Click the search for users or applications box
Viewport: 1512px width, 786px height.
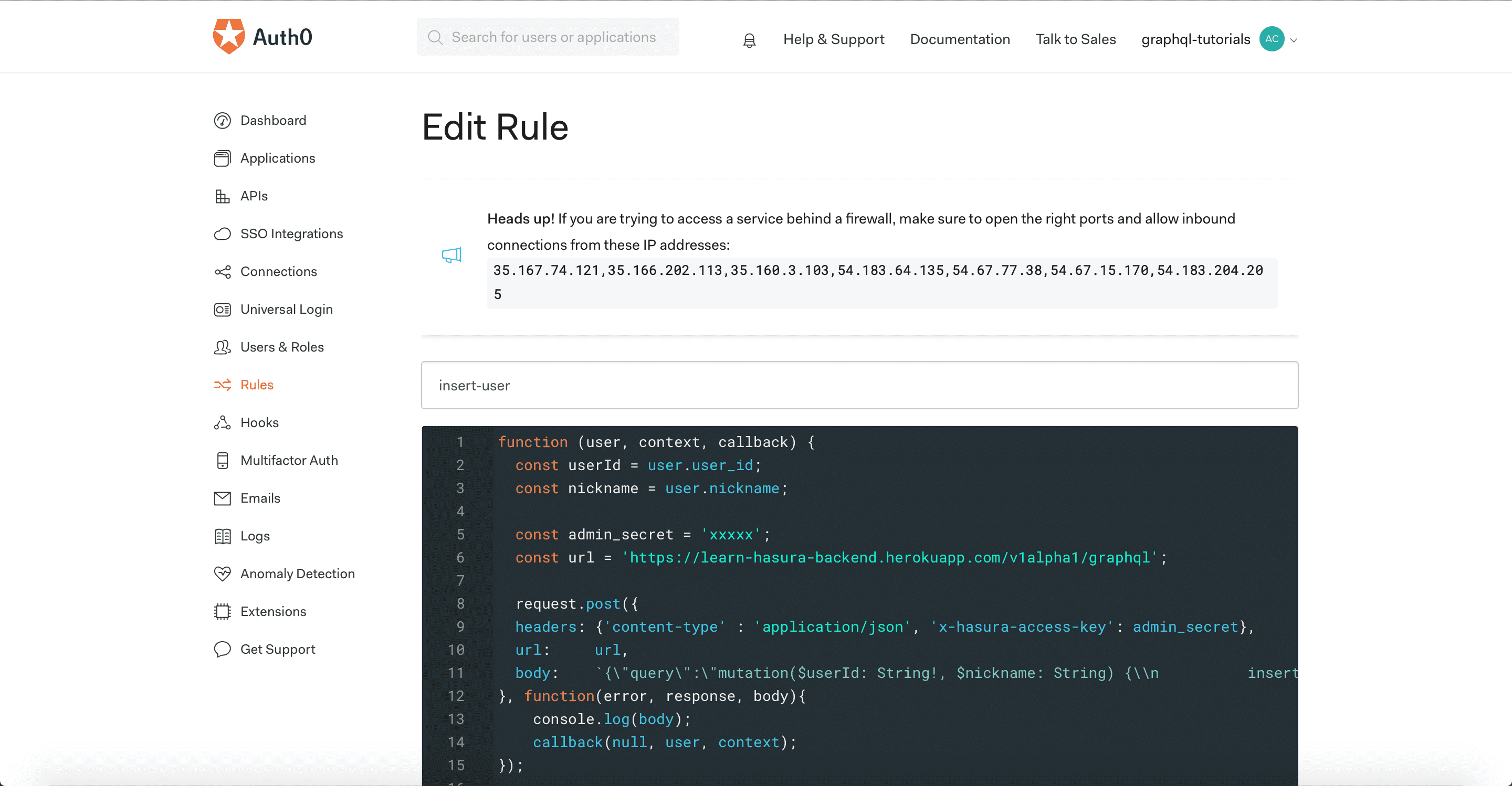(x=548, y=36)
